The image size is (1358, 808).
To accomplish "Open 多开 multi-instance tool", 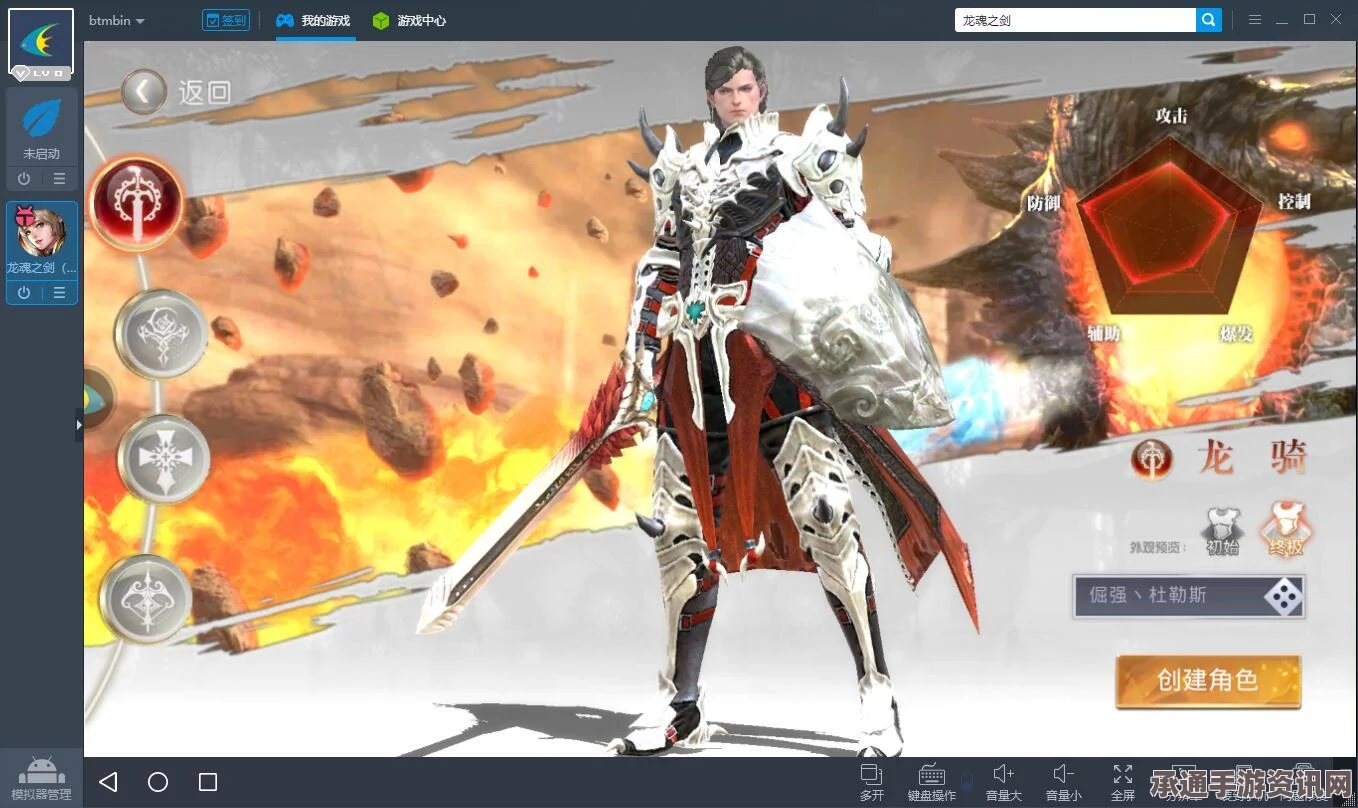I will click(x=872, y=783).
